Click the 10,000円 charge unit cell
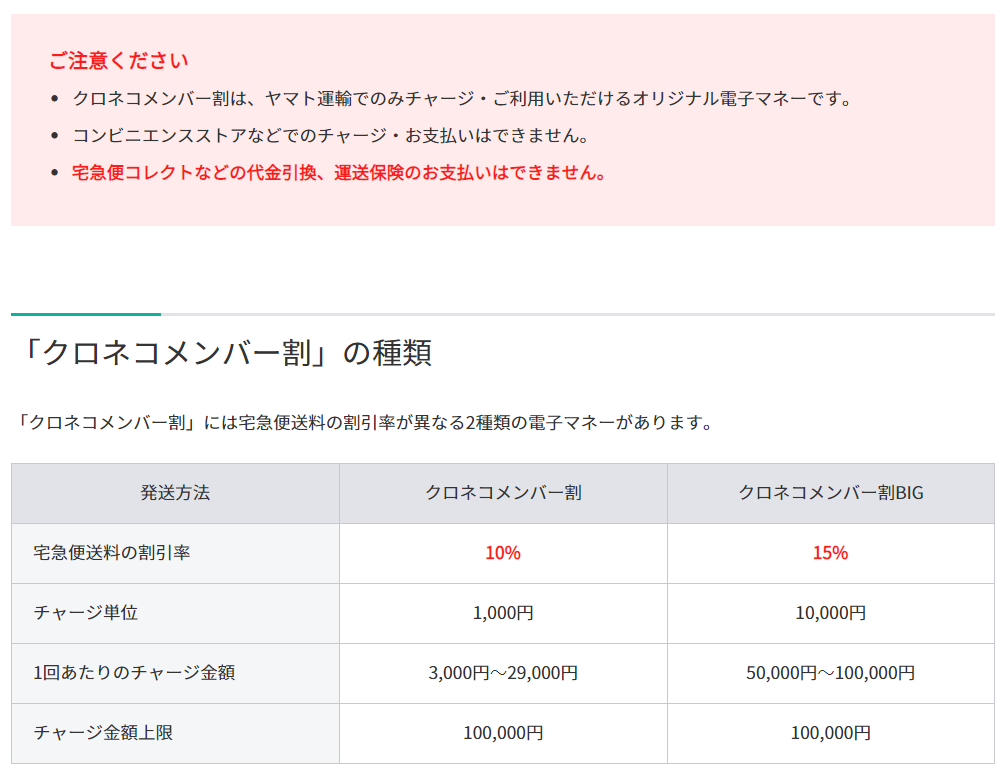Viewport: 1006px width, 776px height. click(831, 613)
